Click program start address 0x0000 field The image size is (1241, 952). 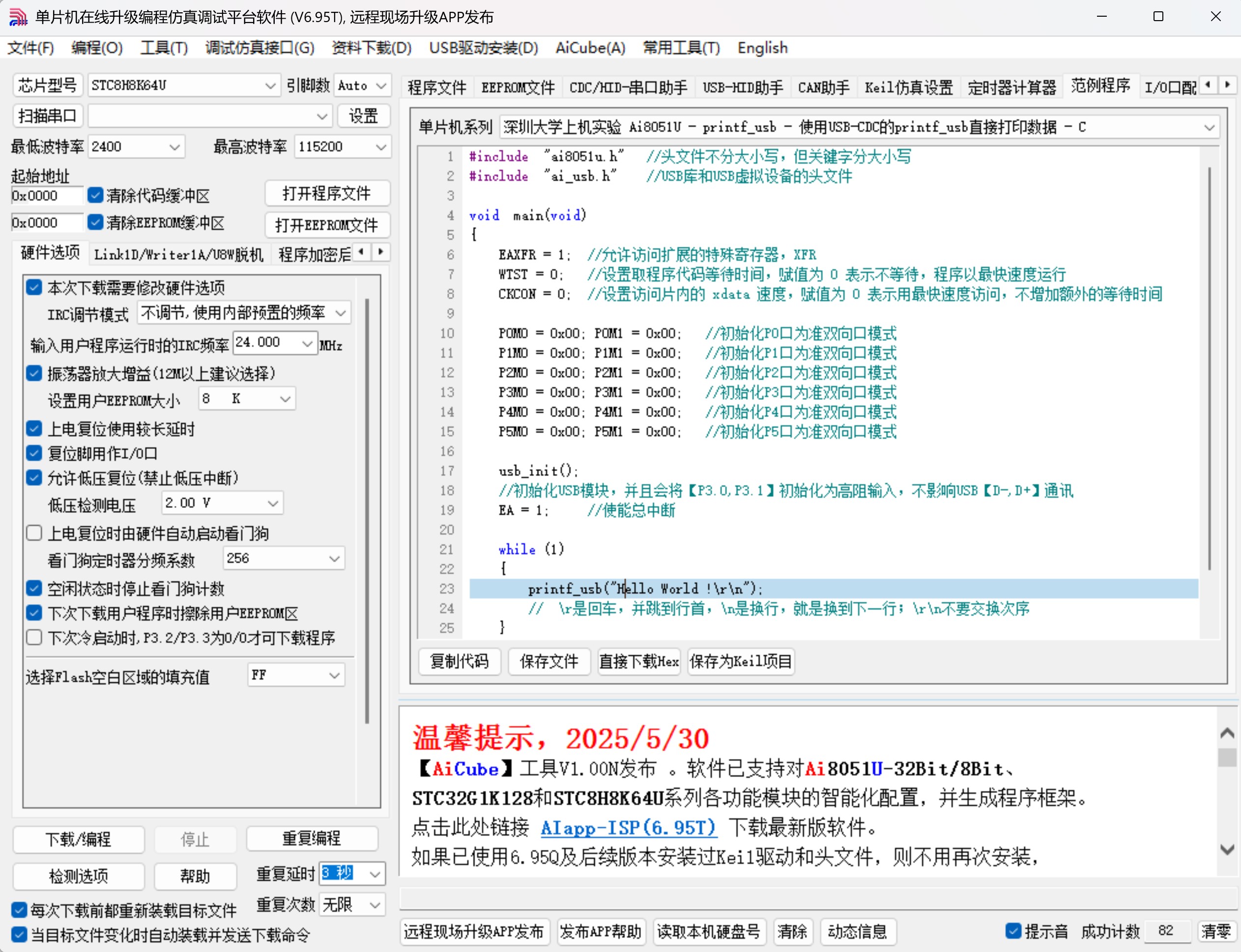pyautogui.click(x=47, y=196)
